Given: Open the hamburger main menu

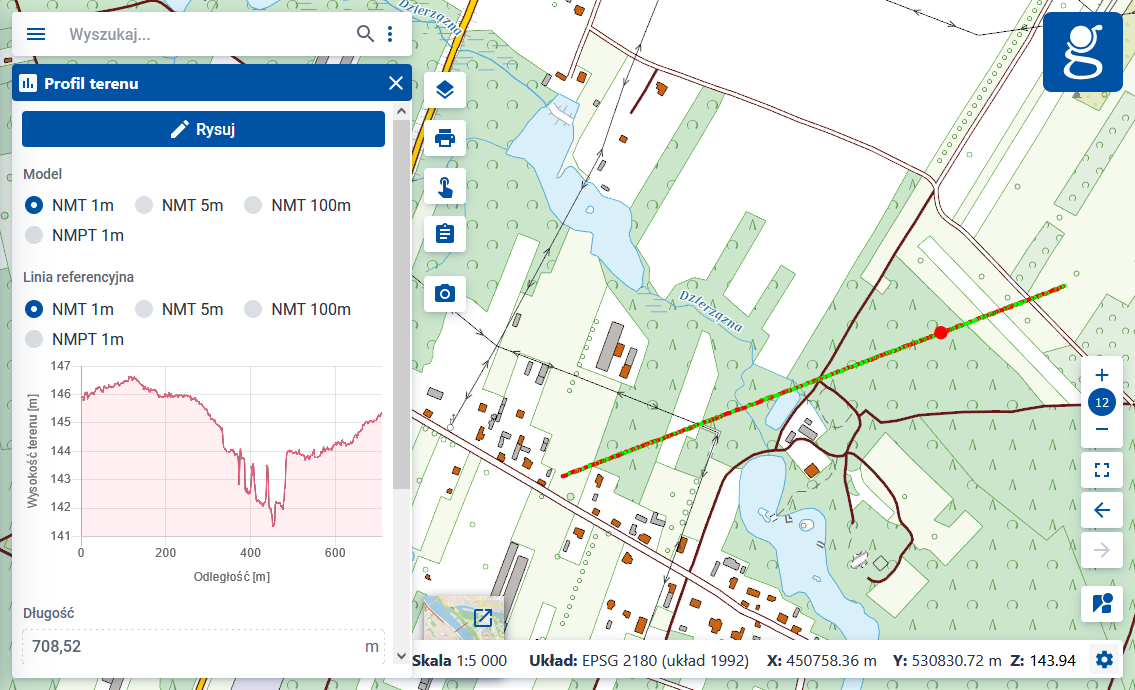Looking at the screenshot, I should pos(36,34).
